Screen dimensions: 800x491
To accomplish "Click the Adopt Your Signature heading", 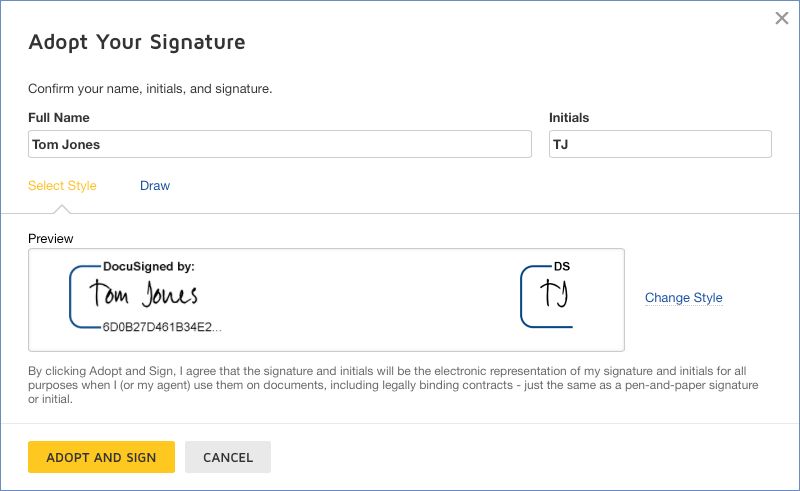I will coord(137,42).
